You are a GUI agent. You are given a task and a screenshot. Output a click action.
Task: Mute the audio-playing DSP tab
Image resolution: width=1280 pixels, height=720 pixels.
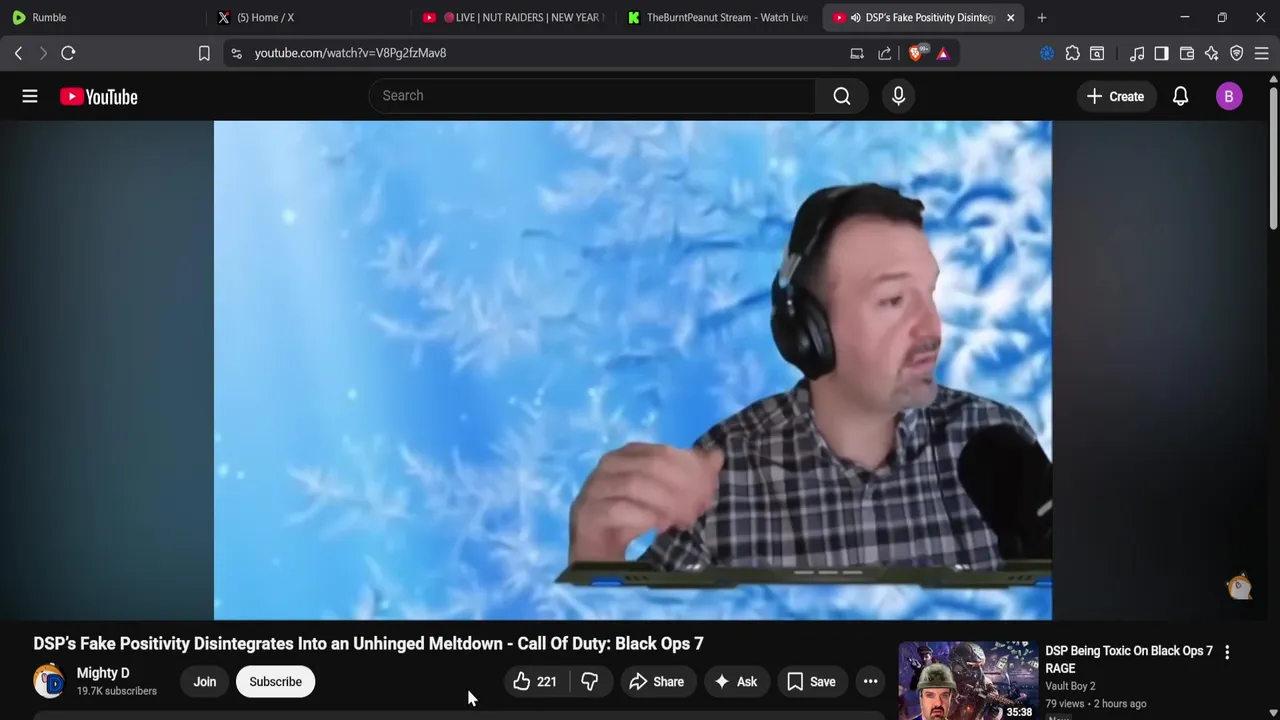pos(855,18)
